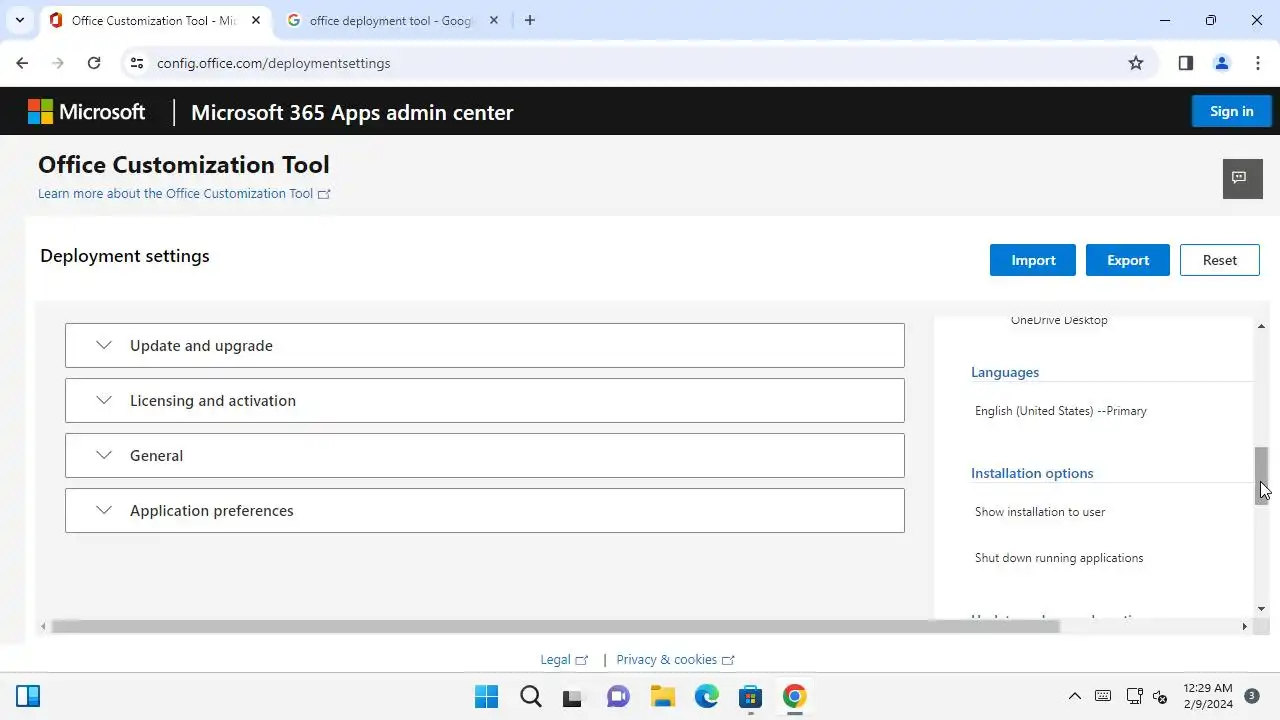The image size is (1280, 720).
Task: Click the Import button
Action: pos(1033,260)
